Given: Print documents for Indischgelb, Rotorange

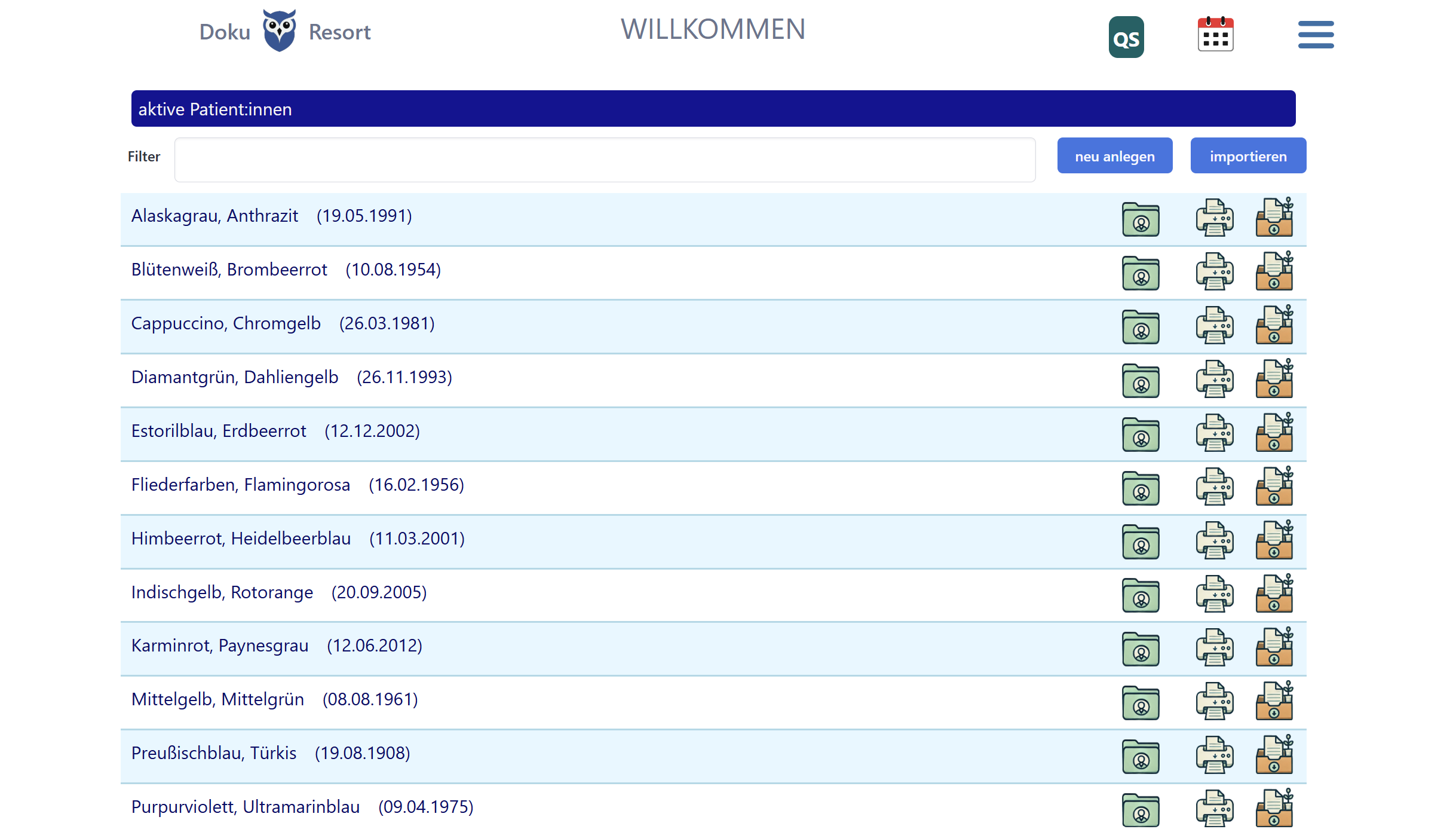Looking at the screenshot, I should [1214, 594].
